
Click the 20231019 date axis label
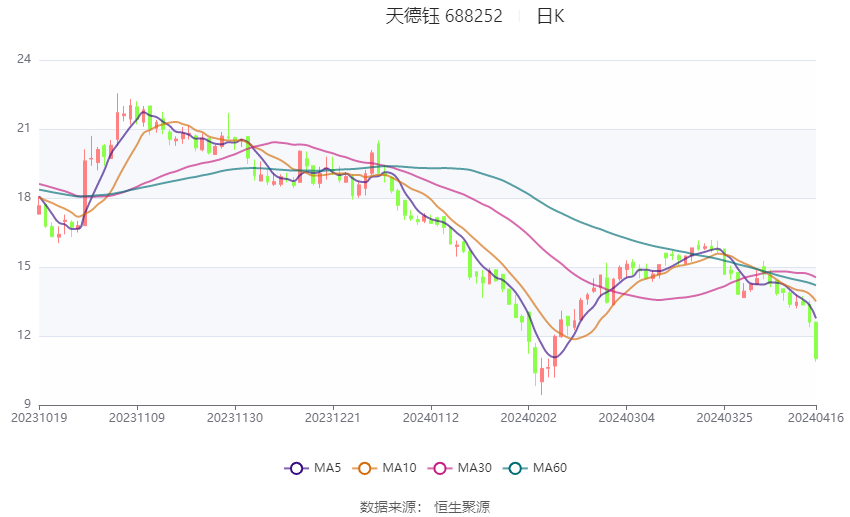39,418
